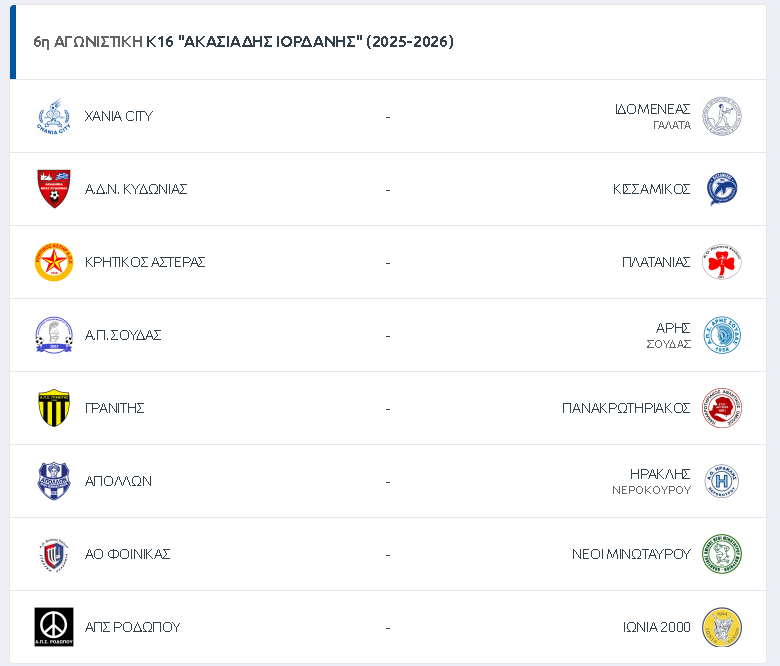Open the ΑΟ ΦΟΙΝΙΚΑΣ team link

tap(128, 554)
